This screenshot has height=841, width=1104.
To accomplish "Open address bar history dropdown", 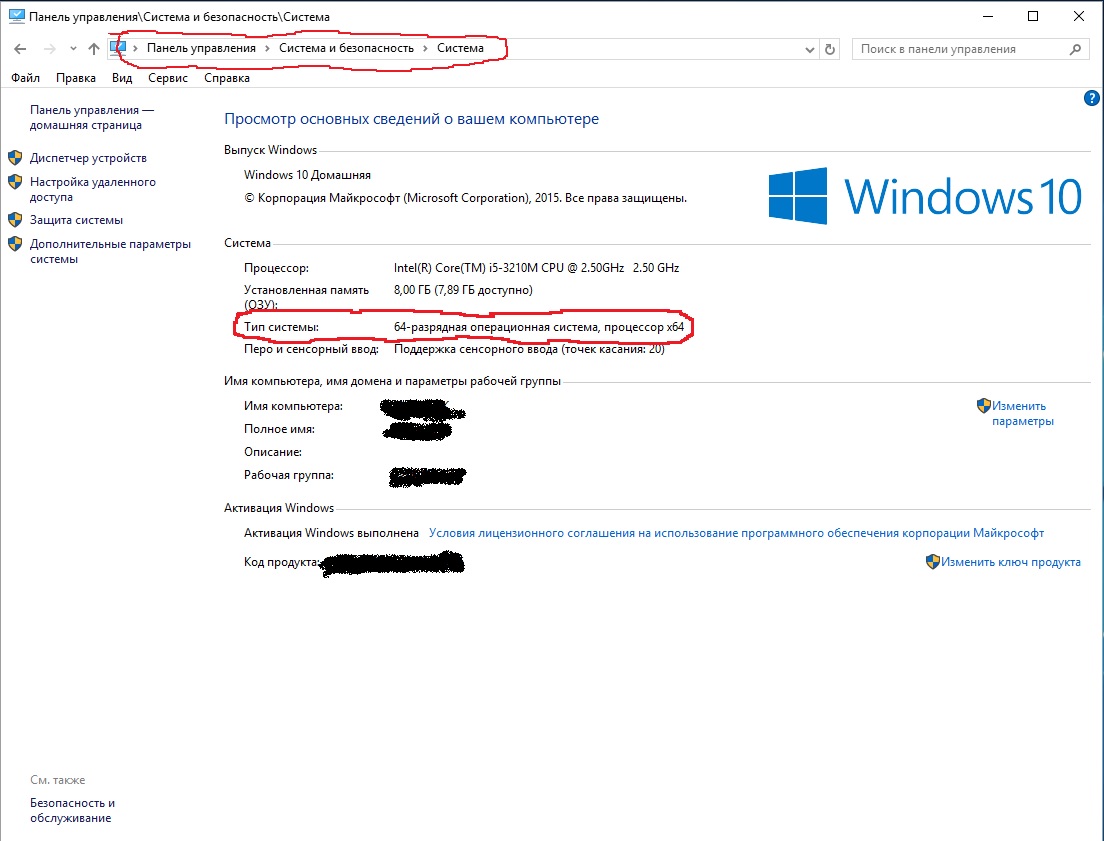I will point(810,49).
